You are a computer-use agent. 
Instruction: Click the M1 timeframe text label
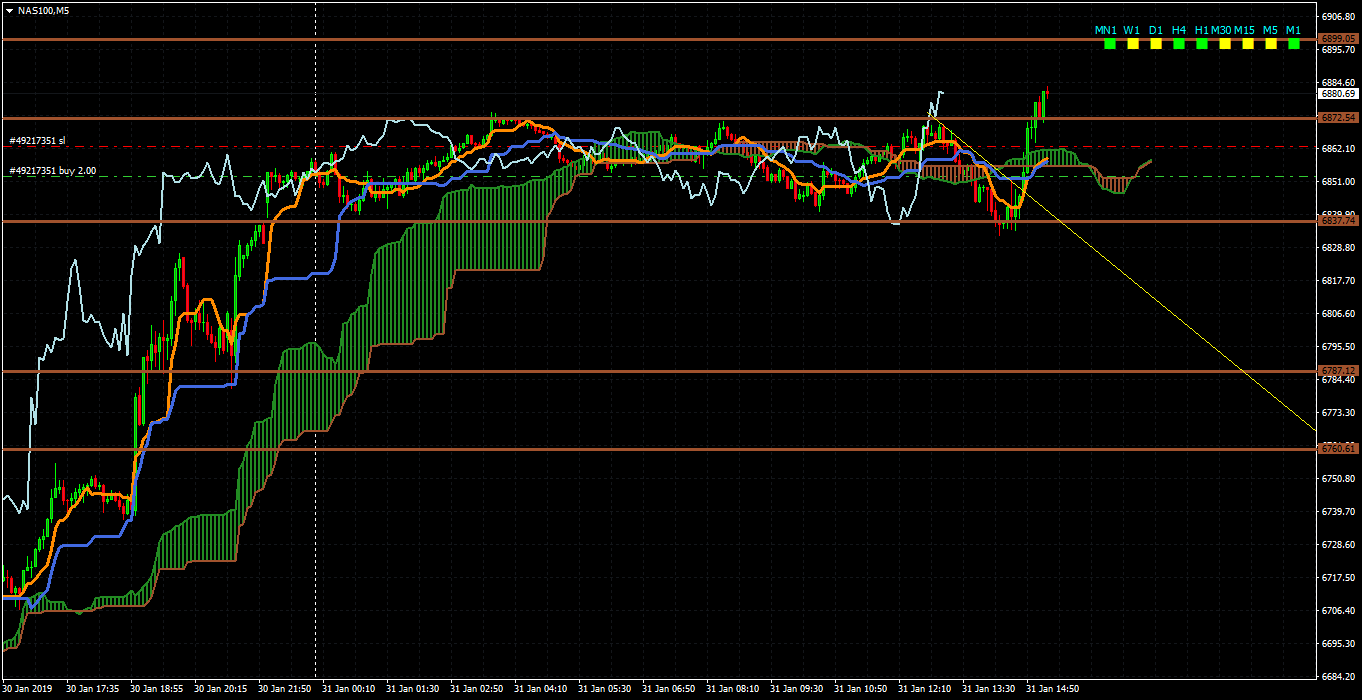[x=1293, y=30]
